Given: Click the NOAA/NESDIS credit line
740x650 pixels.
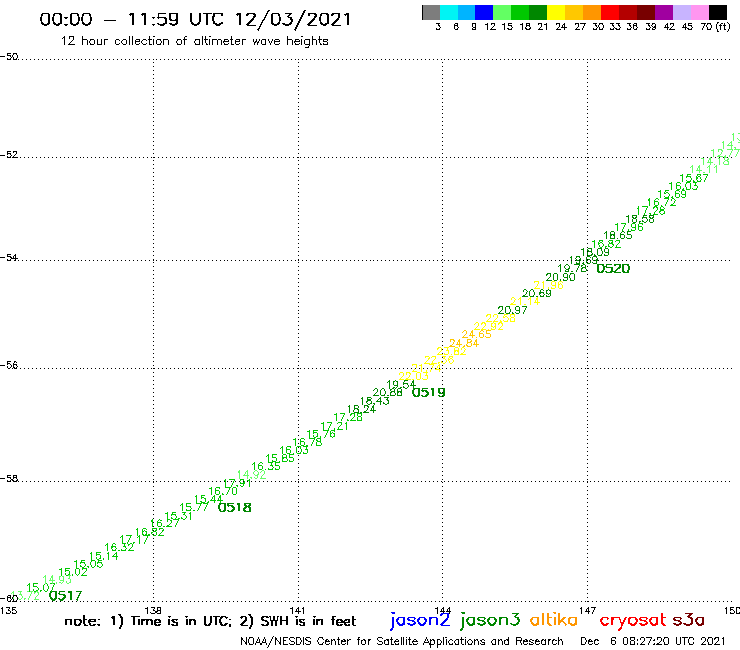Looking at the screenshot, I should click(402, 641).
